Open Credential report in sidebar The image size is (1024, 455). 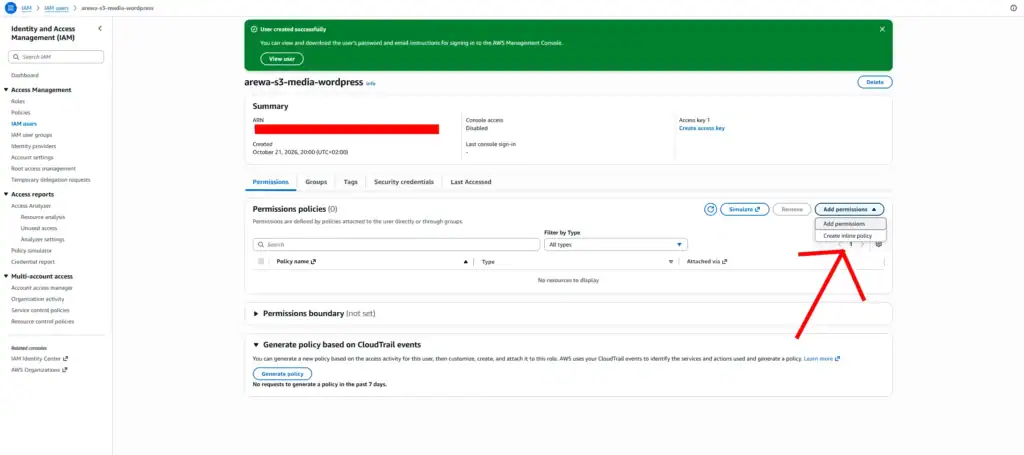33,262
